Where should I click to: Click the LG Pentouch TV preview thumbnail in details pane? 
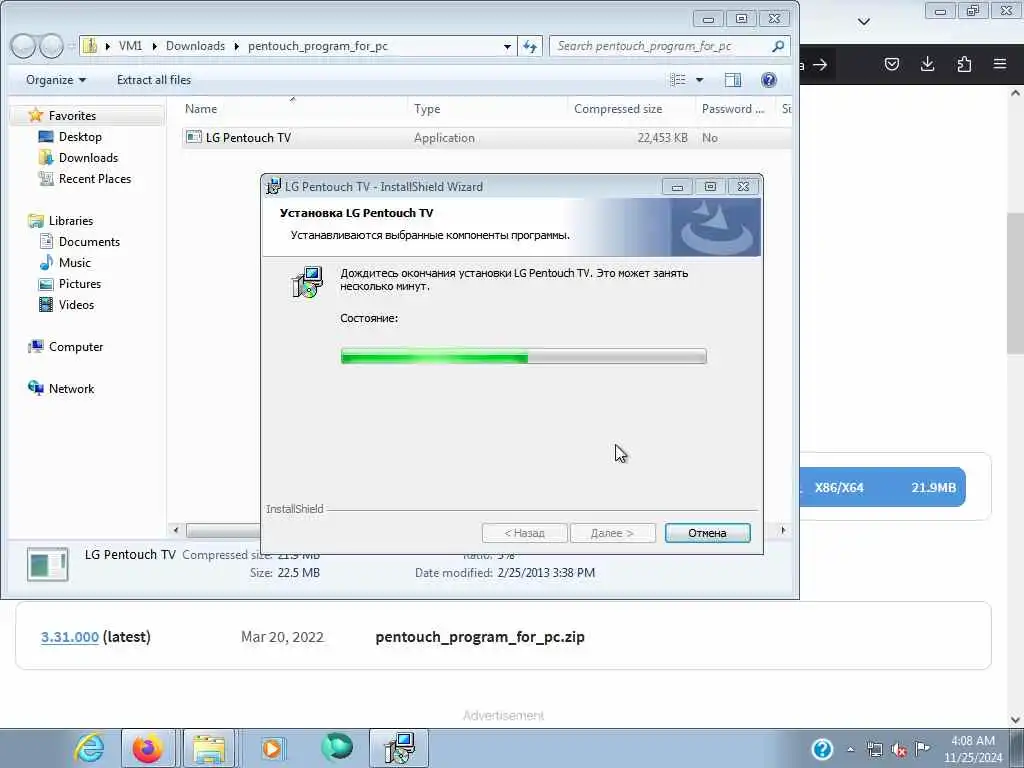click(x=47, y=564)
